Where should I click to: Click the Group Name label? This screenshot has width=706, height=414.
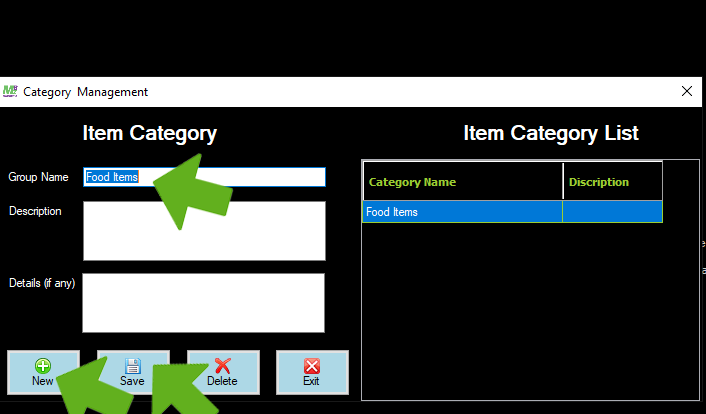38,177
